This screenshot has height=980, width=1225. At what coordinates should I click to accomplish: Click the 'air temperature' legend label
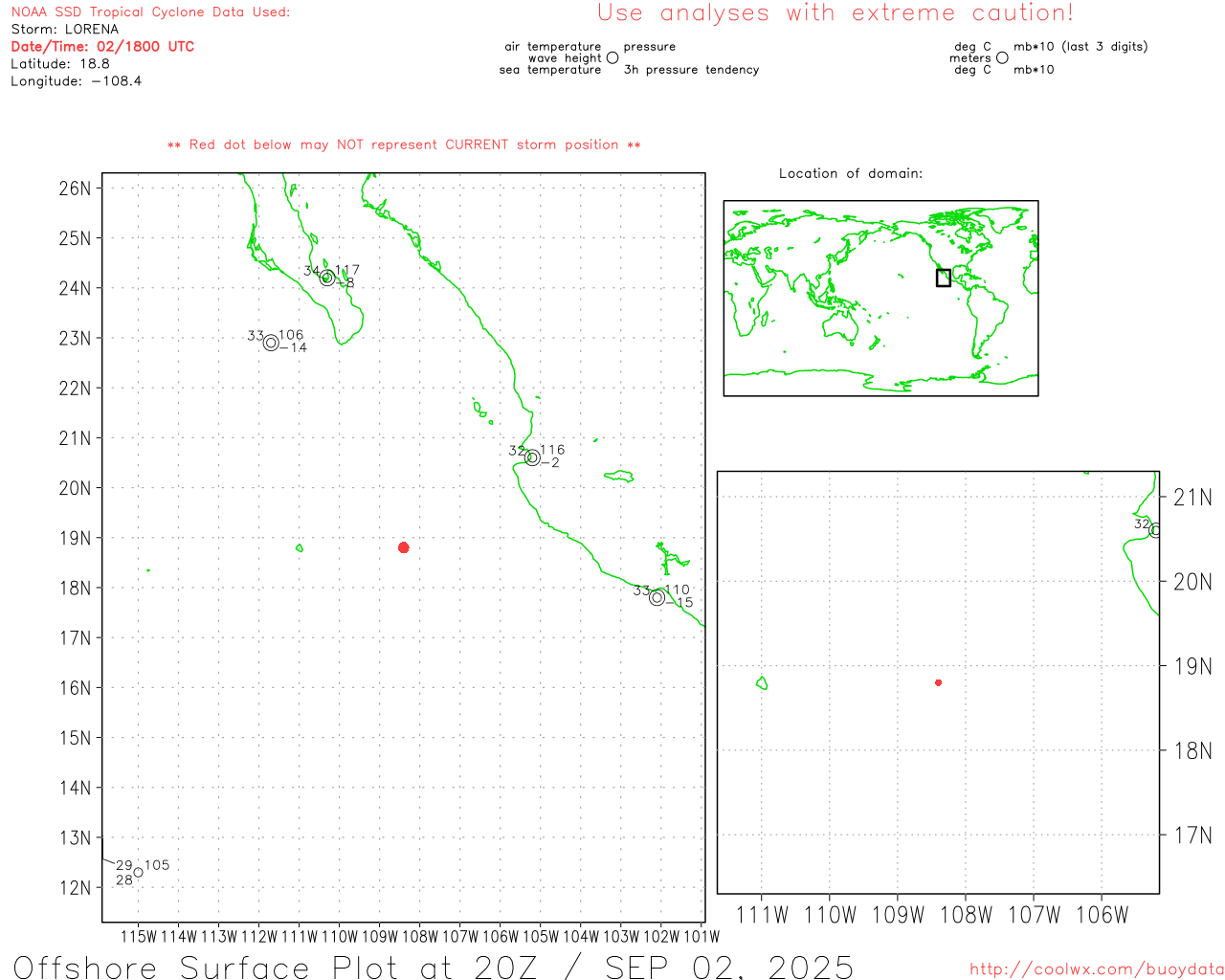click(x=553, y=46)
